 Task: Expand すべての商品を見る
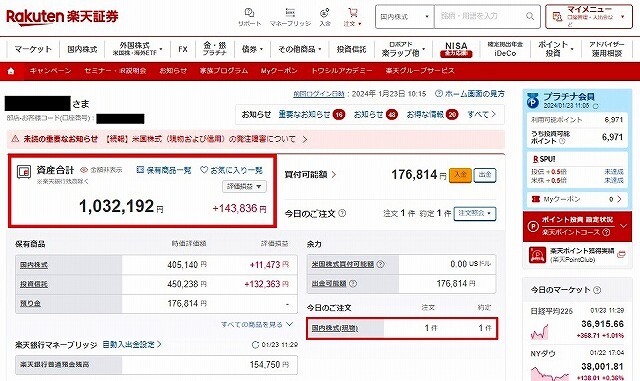click(x=257, y=324)
